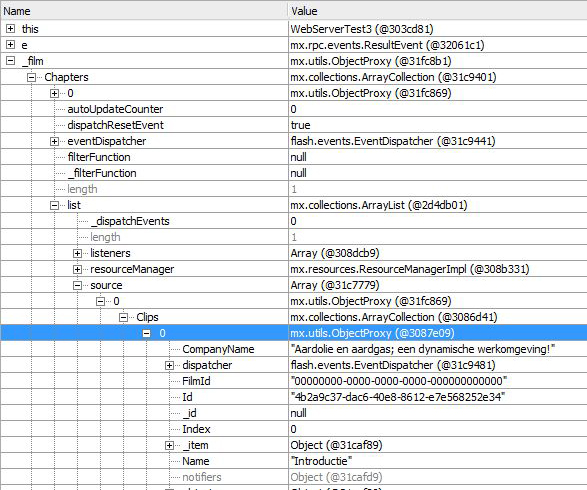Collapse the source Array node
The height and width of the screenshot is (490, 587).
(x=77, y=285)
